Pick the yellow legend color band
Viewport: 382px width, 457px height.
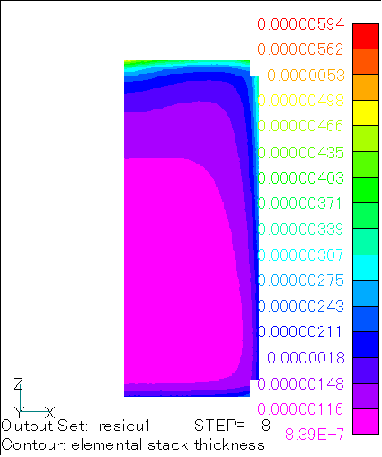pos(365,113)
